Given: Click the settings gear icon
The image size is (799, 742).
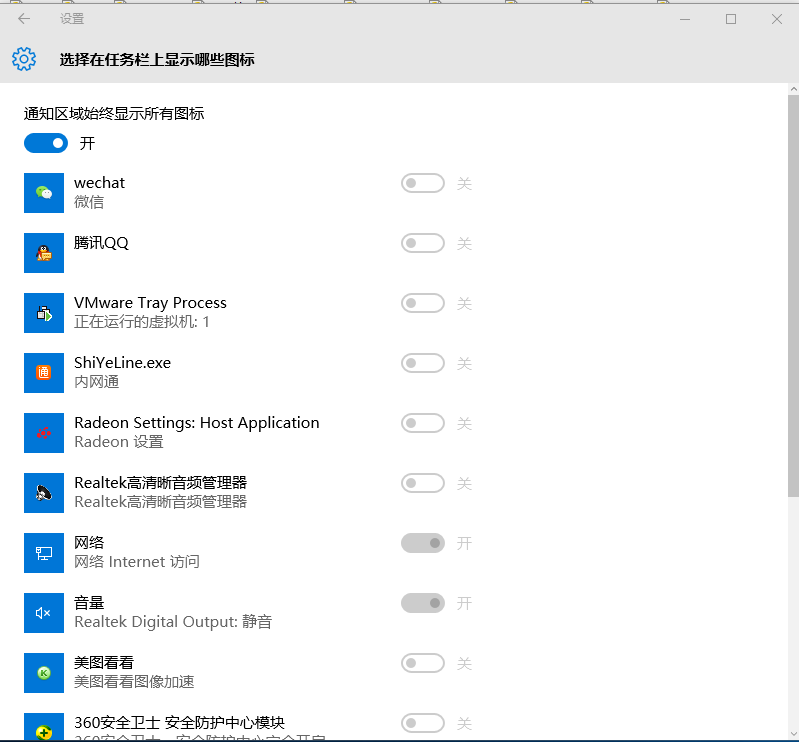Looking at the screenshot, I should pos(24,59).
